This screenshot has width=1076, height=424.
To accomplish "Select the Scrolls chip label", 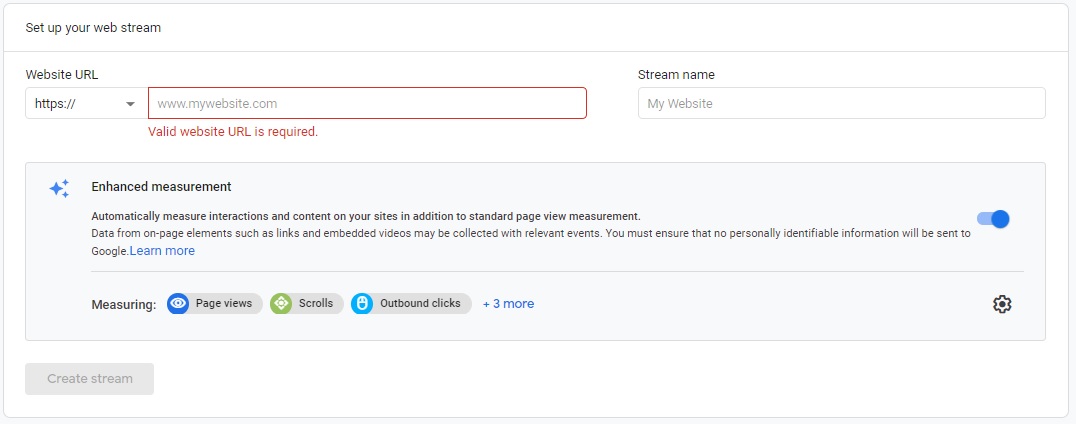I will [x=316, y=304].
